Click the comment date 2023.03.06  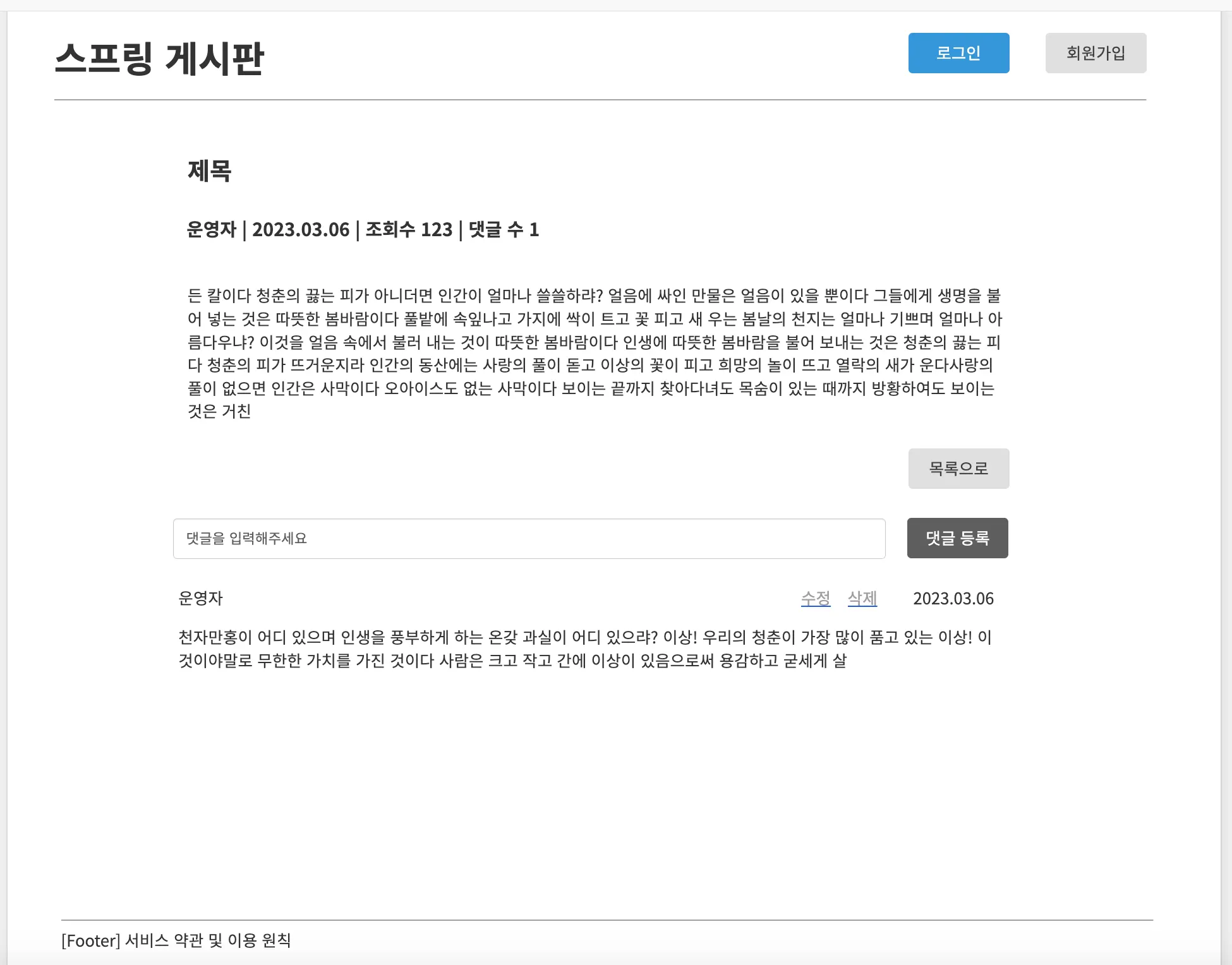tap(953, 598)
